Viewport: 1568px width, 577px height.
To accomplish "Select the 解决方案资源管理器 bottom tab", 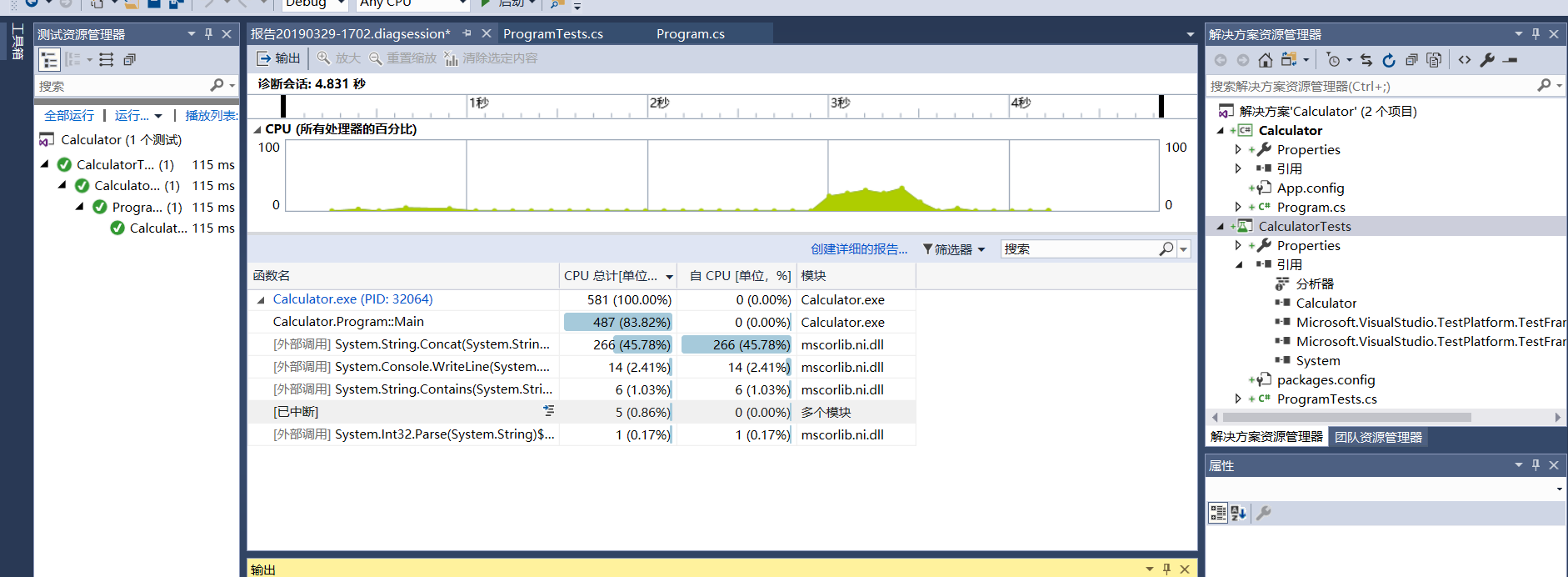I will click(1266, 437).
